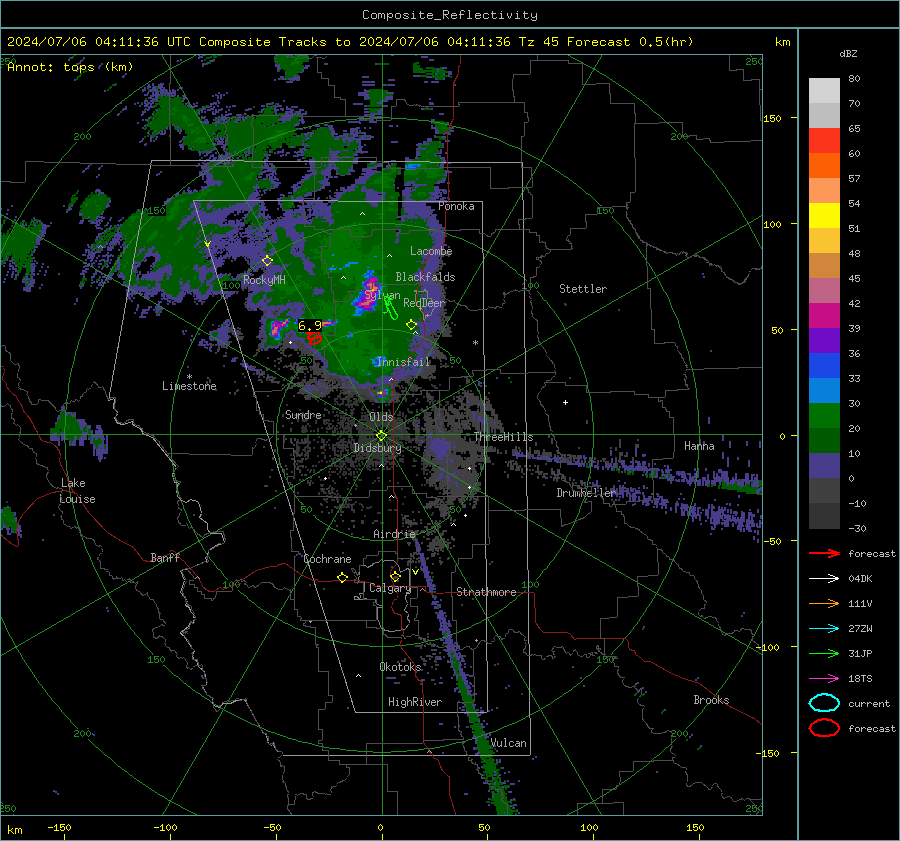
Task: Click the Olds town label
Action: 381,417
